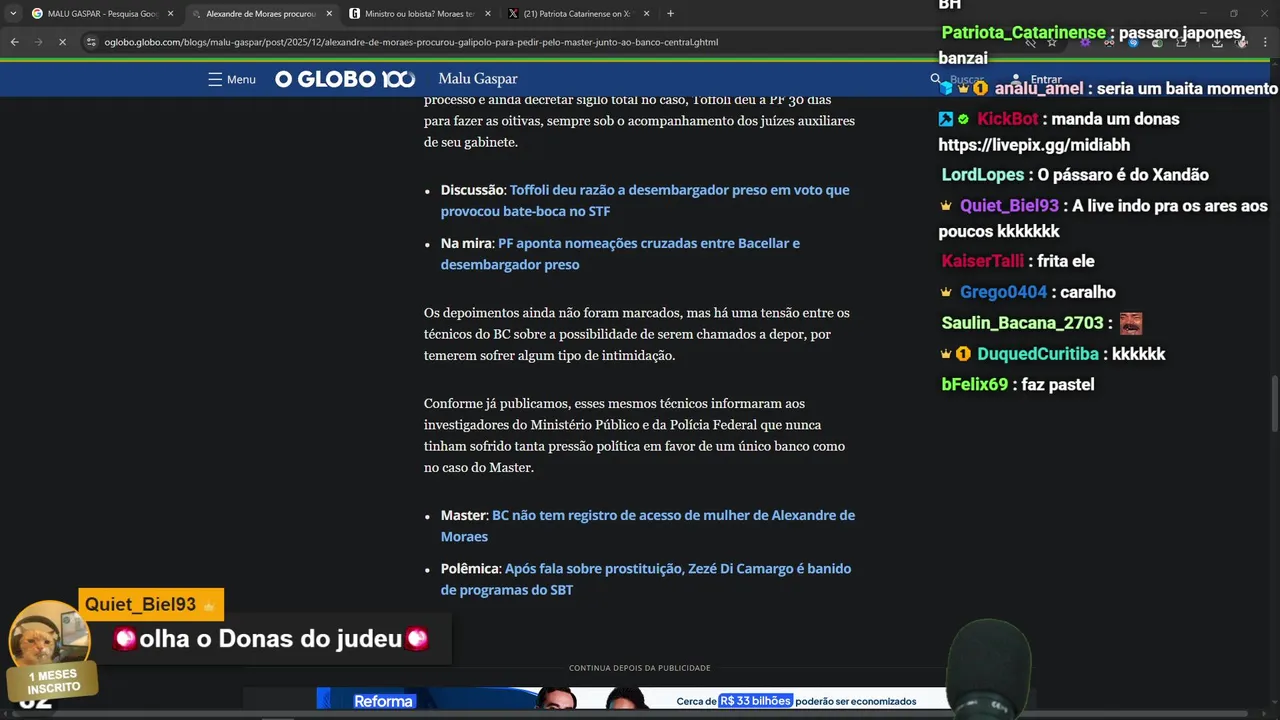
Task: Open the tab search dropdown arrow
Action: coord(12,14)
